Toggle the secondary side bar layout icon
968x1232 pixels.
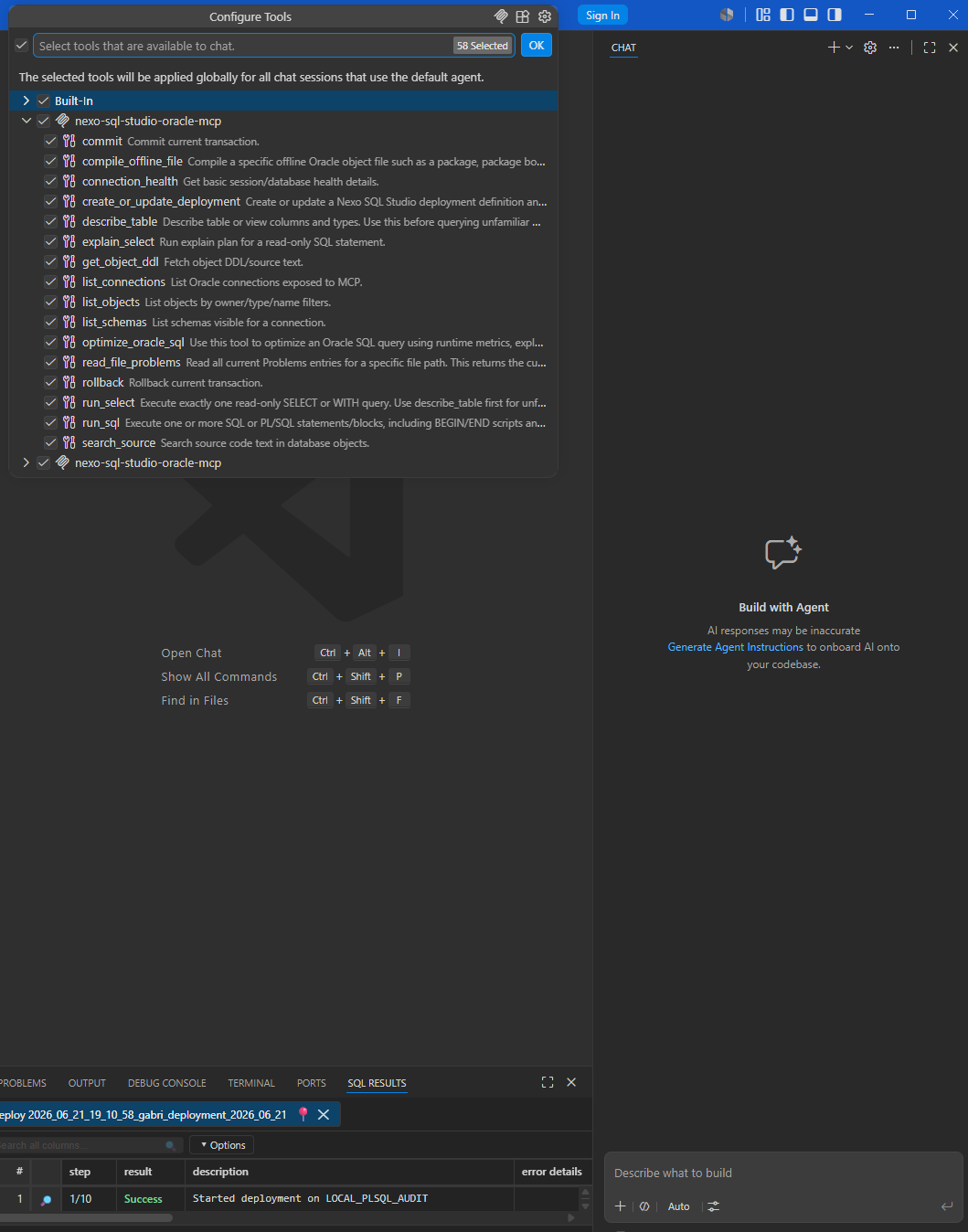835,15
